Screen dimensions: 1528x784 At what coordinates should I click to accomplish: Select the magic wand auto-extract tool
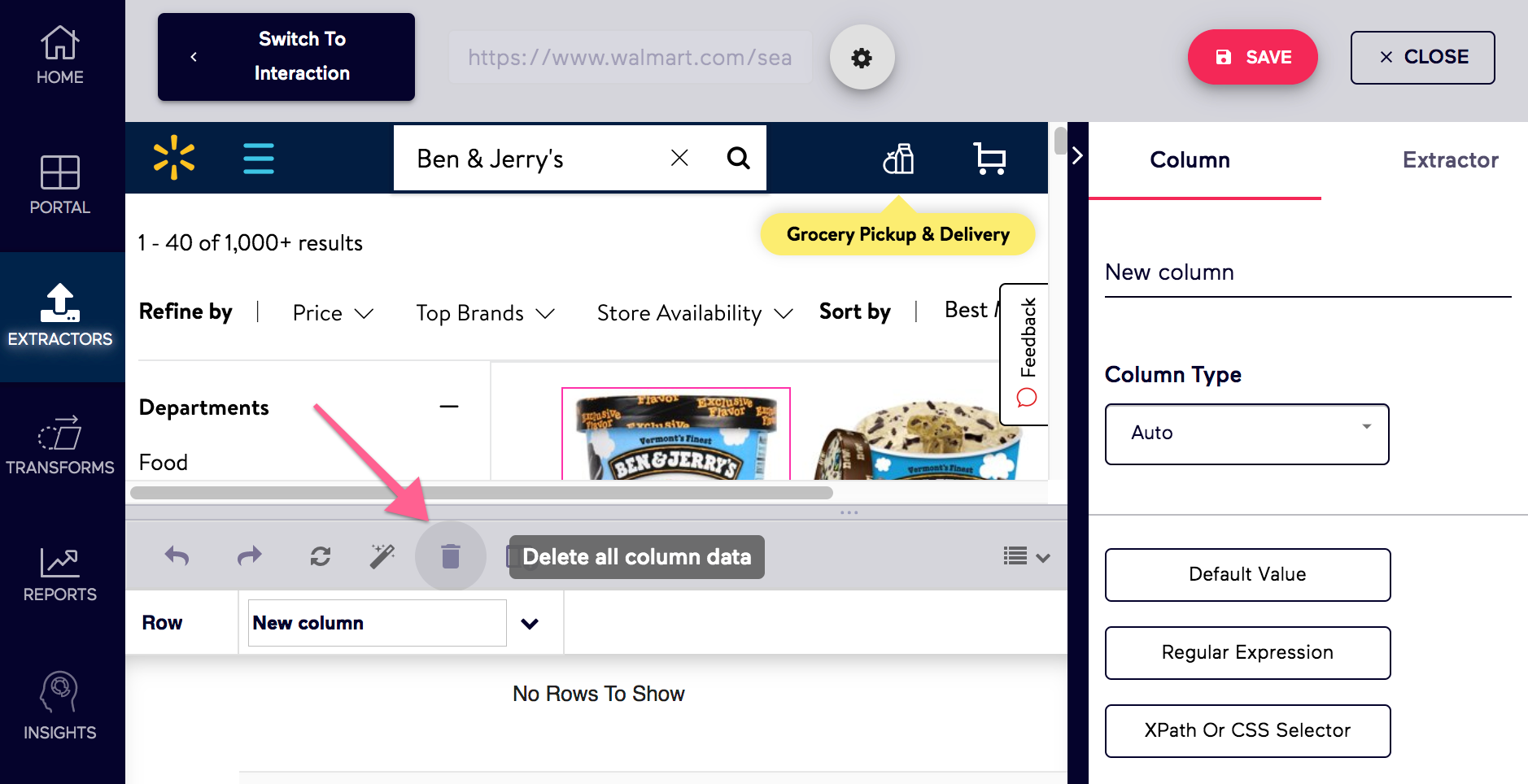coord(382,556)
